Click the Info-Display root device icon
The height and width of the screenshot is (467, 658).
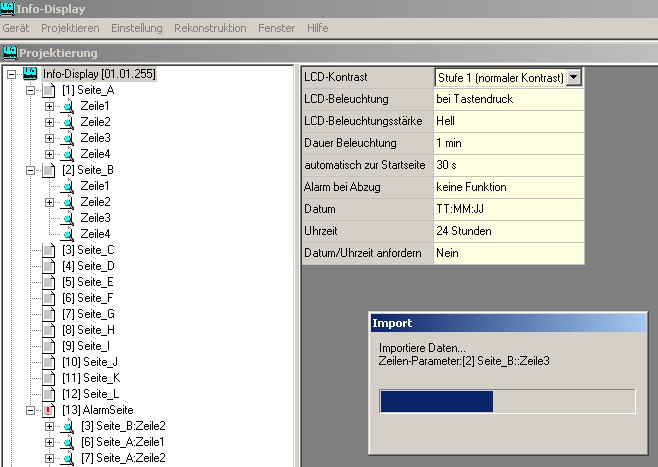[x=30, y=74]
